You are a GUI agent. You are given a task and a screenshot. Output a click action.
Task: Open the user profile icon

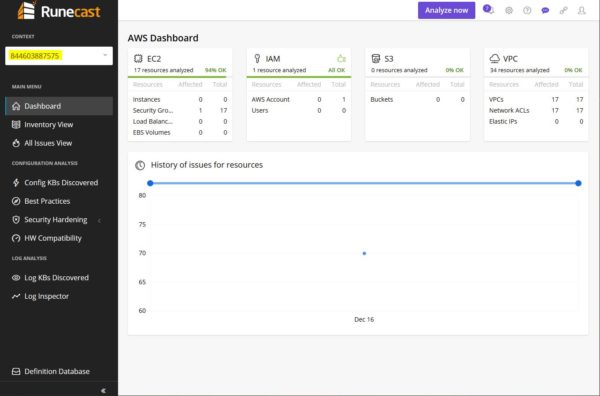582,10
